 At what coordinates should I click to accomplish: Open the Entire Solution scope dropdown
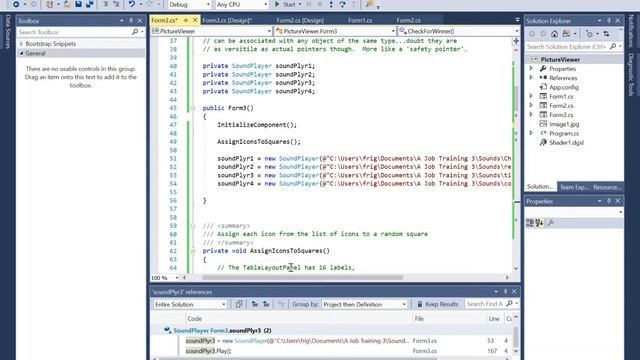tap(190, 304)
